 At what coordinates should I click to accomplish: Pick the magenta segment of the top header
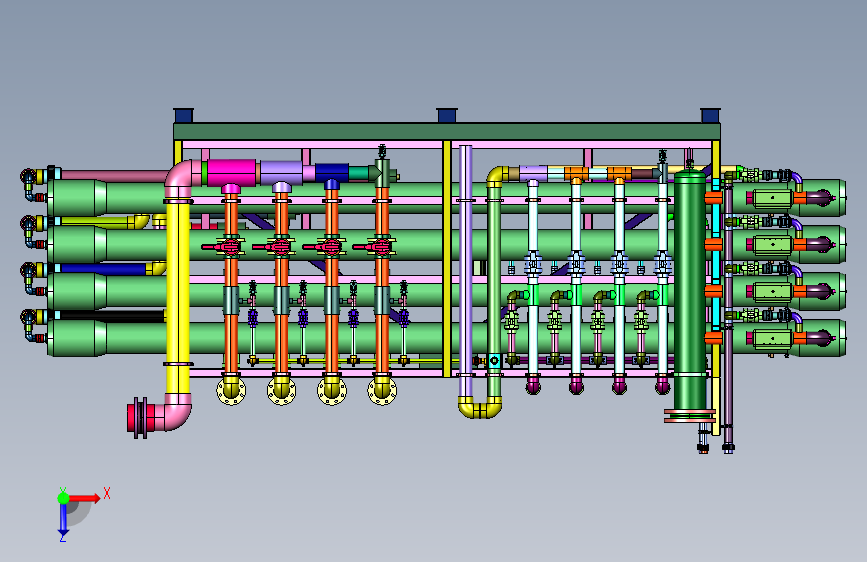(x=231, y=171)
